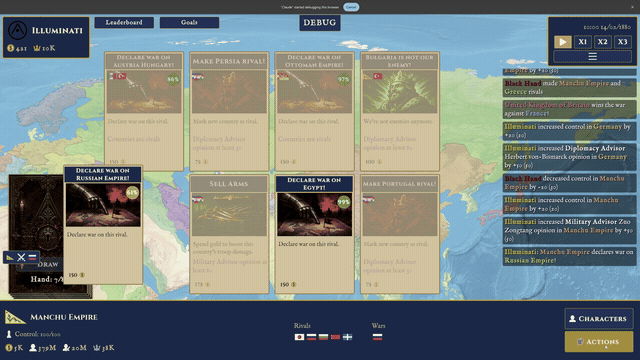Click the coin cost icon on Egypt card
Viewport: 640px width, 360px height.
coord(293,284)
